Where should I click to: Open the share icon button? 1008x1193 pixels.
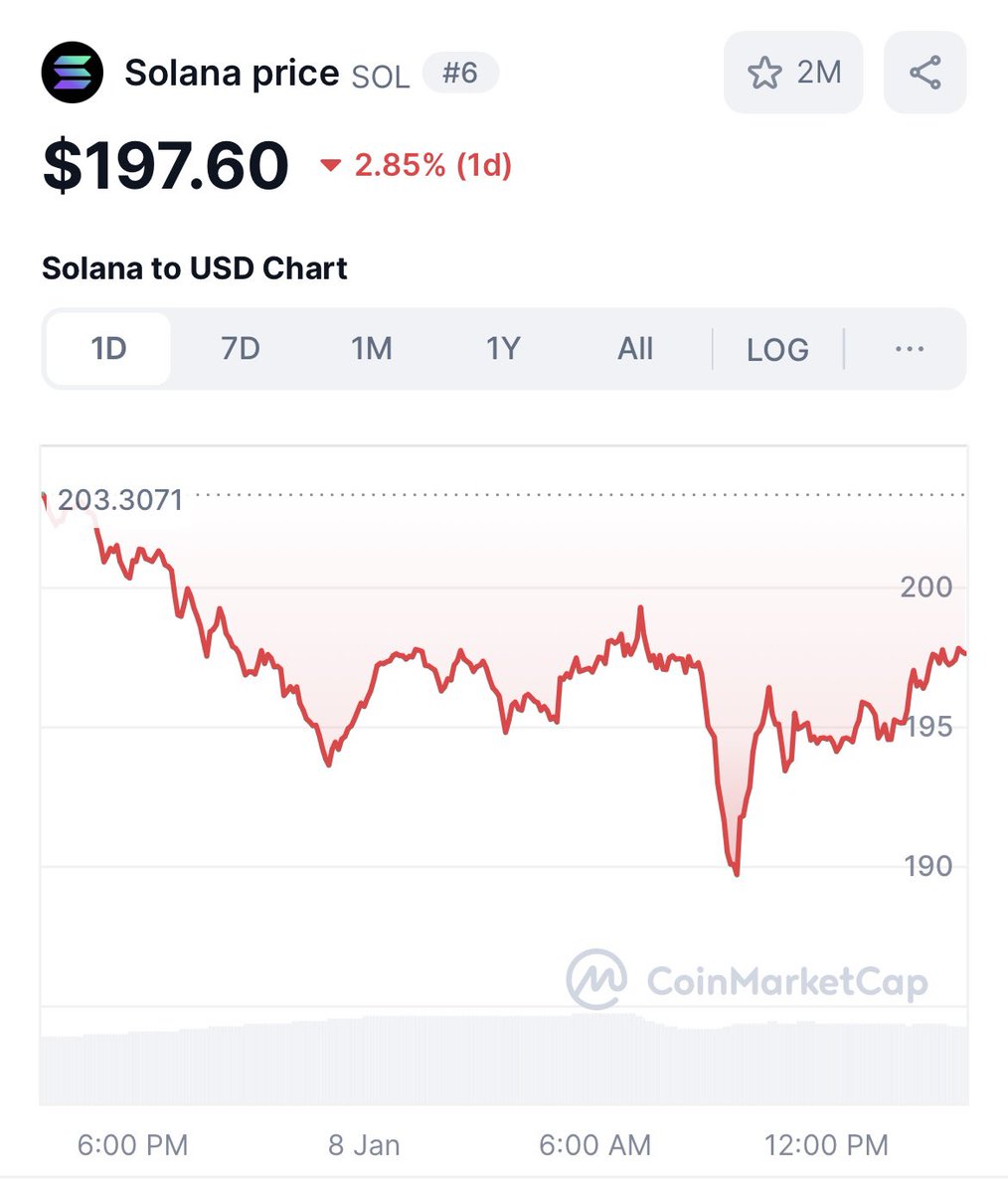point(924,73)
